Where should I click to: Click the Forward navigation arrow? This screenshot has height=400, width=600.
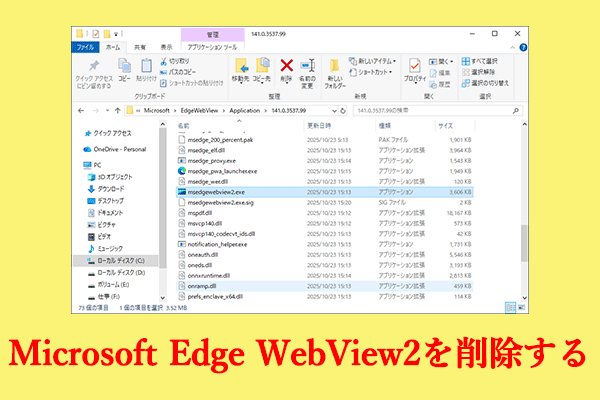click(x=96, y=111)
